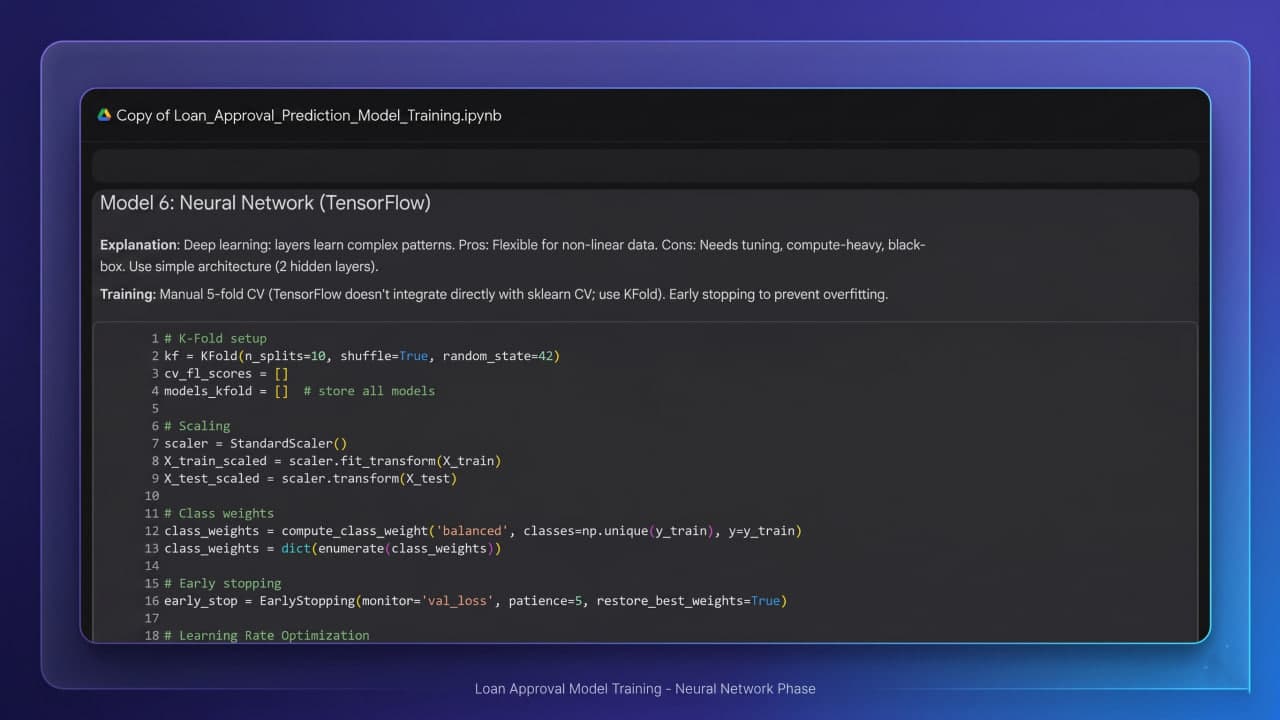Click line number 17 in the code gutter
This screenshot has height=720, width=1280.
(152, 618)
